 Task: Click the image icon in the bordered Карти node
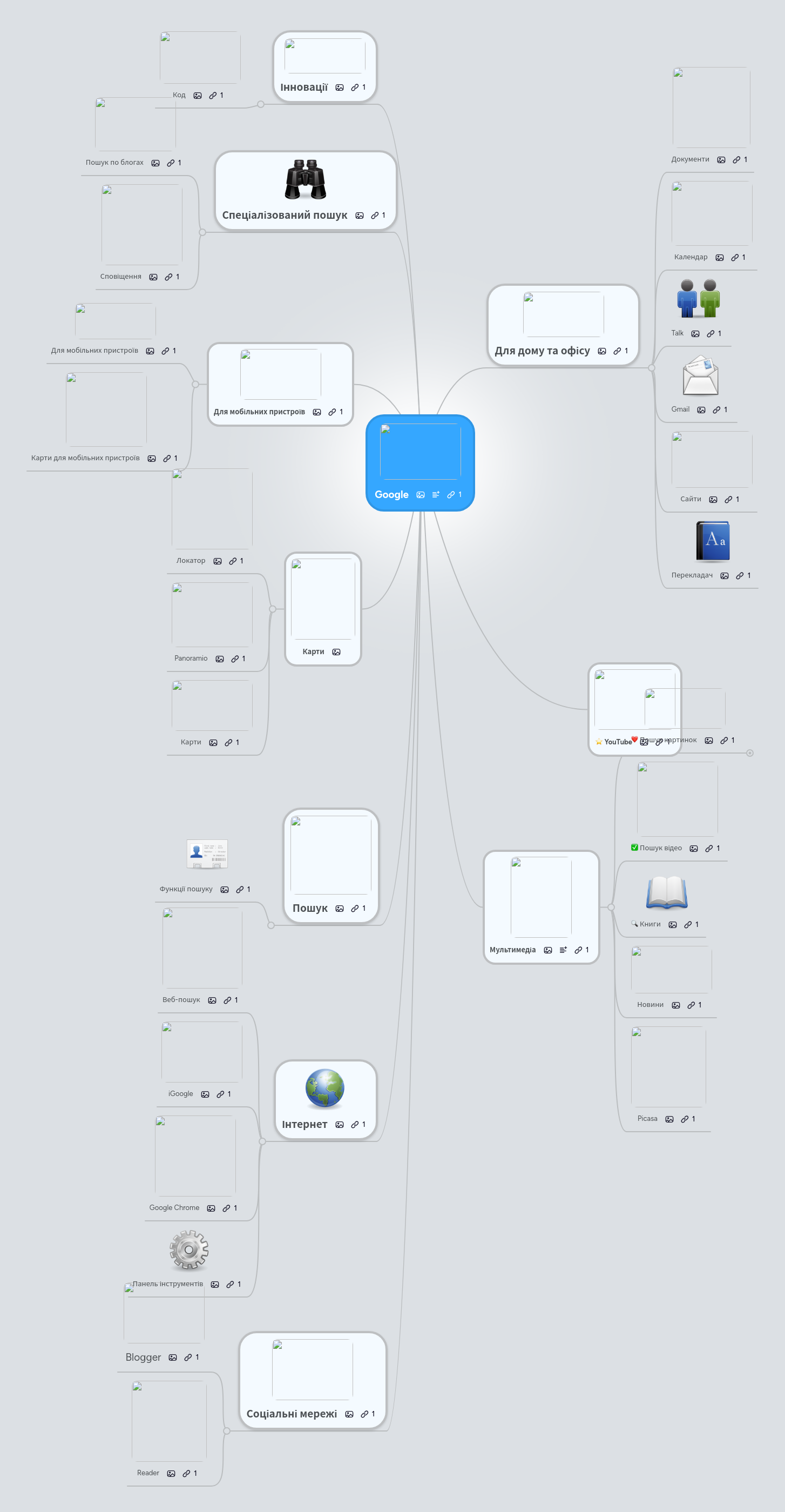coord(336,652)
